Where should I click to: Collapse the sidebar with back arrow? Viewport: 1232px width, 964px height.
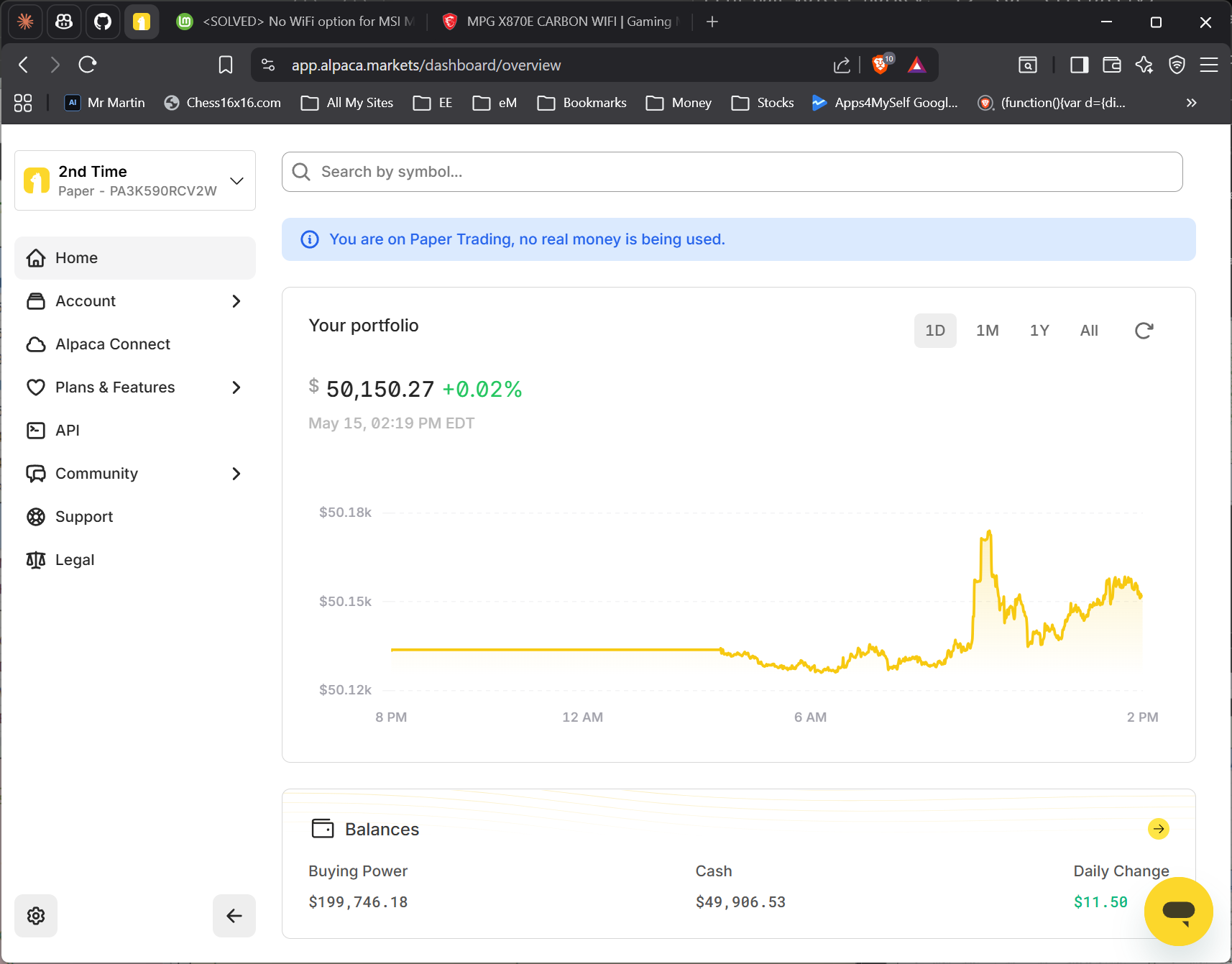click(x=234, y=916)
